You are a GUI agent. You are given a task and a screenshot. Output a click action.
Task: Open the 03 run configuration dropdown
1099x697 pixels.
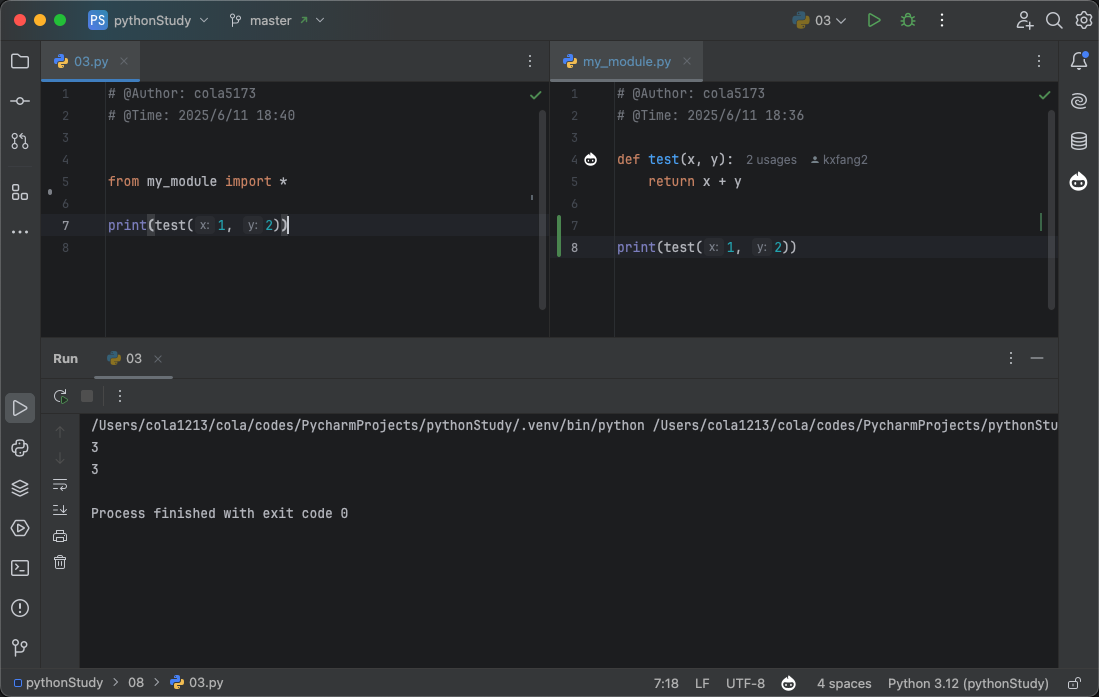coord(819,20)
